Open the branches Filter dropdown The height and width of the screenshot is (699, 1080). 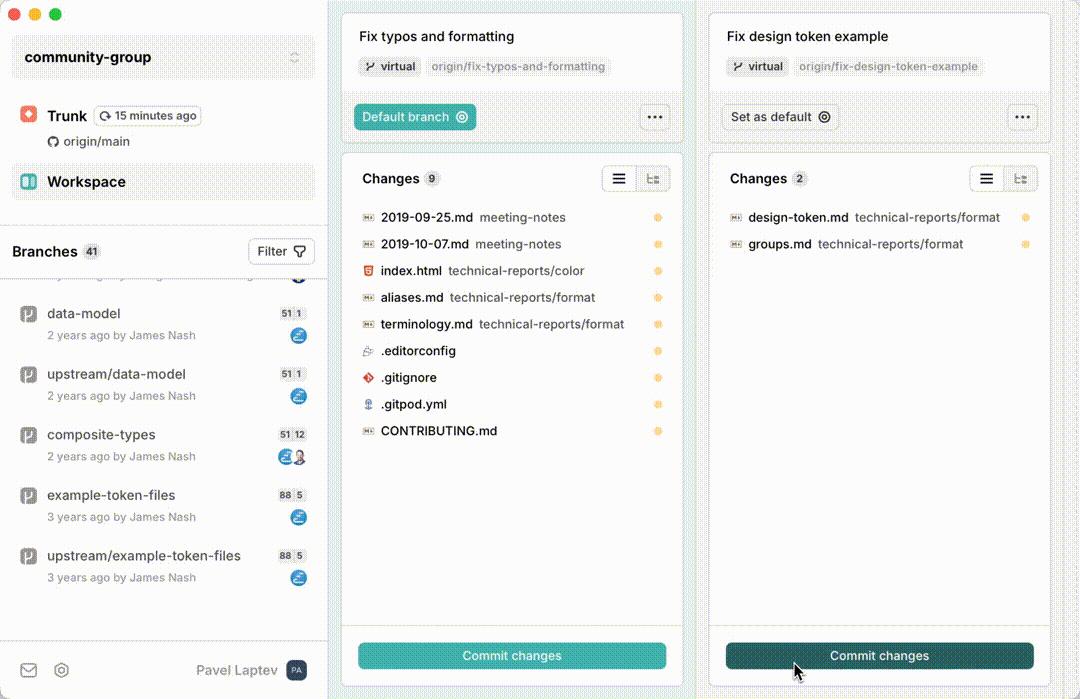click(x=281, y=252)
